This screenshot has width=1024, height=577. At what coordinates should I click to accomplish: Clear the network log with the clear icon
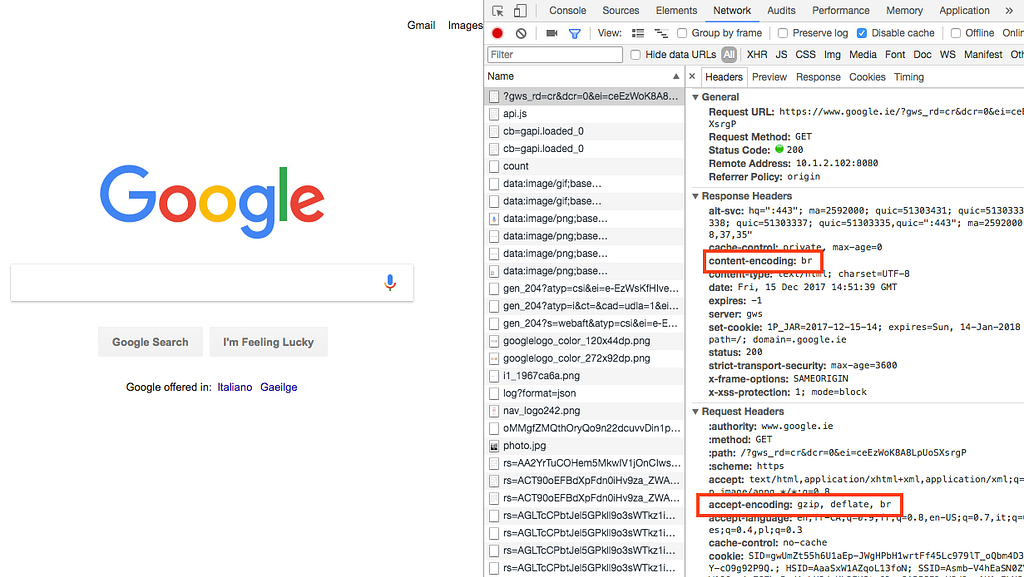[x=520, y=33]
